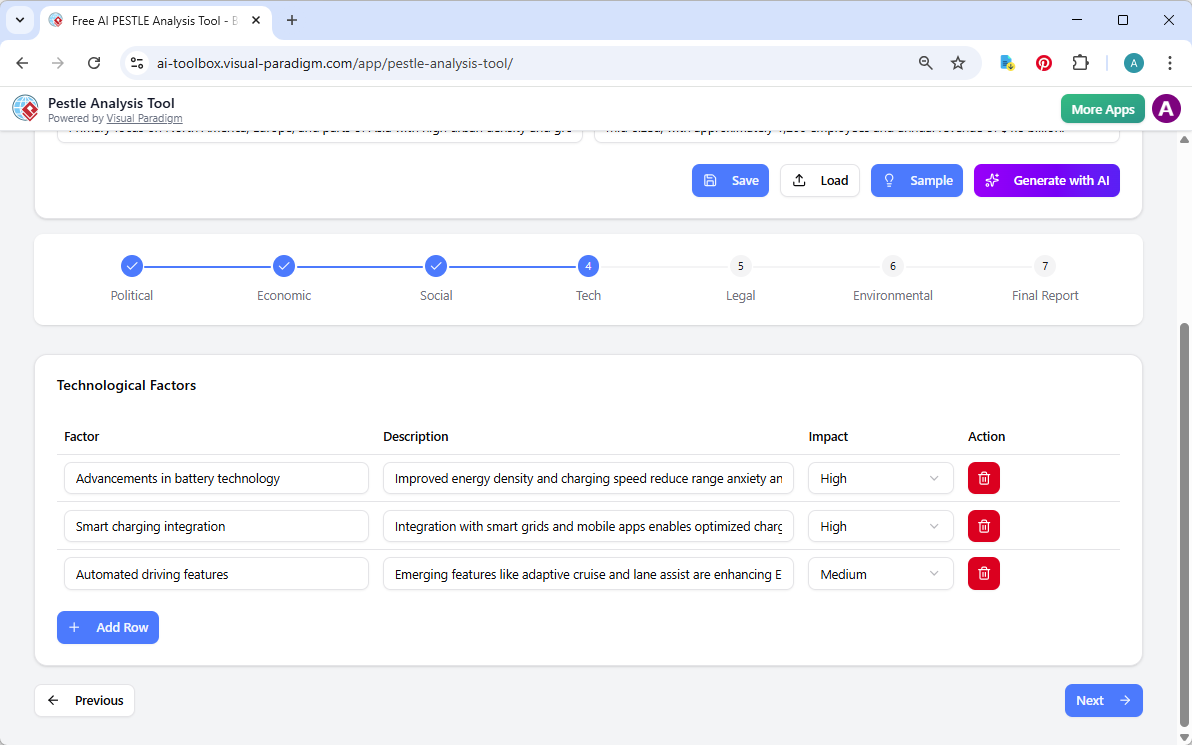Click the Next button

(x=1103, y=700)
